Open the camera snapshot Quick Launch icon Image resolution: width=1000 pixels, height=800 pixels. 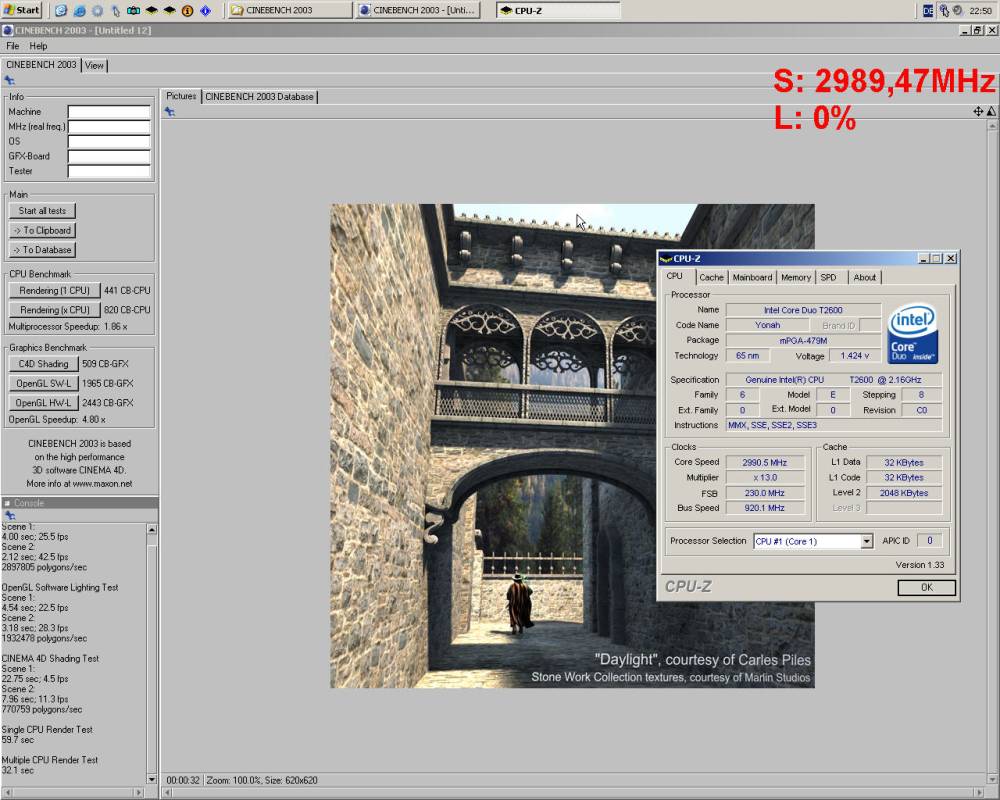point(133,10)
